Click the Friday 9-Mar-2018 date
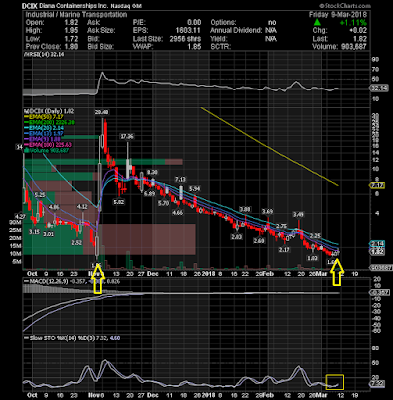The height and width of the screenshot is (400, 393). pos(338,15)
